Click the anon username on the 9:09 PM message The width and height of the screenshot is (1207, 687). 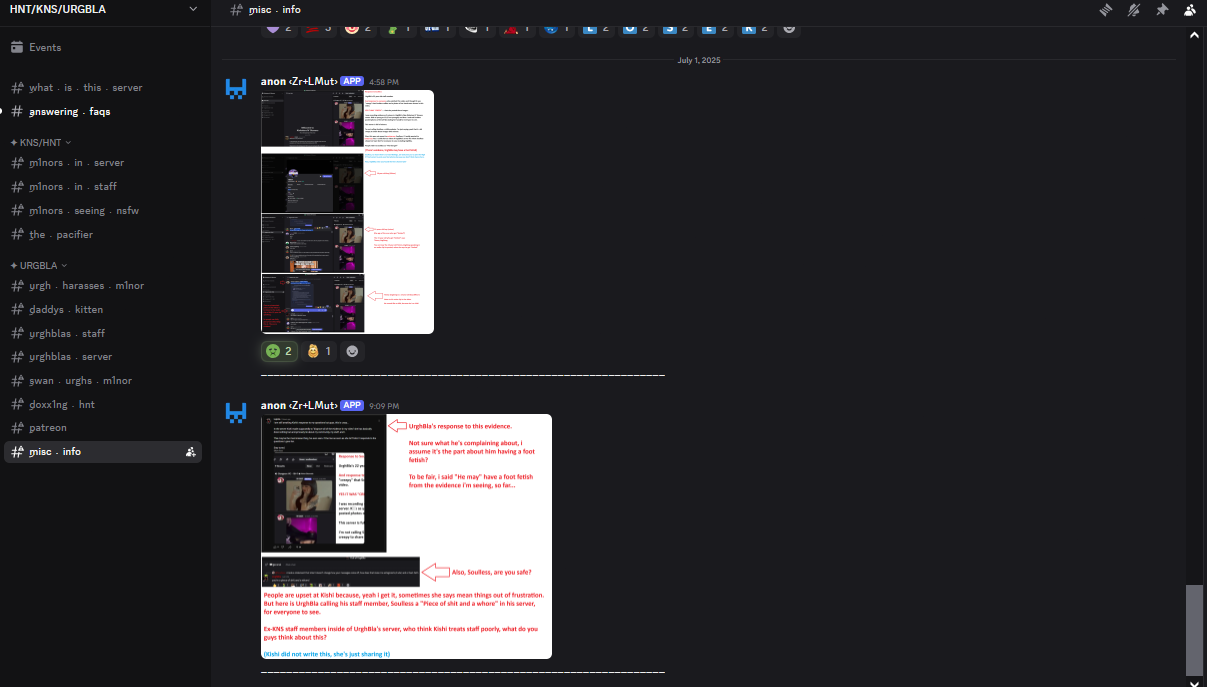pyautogui.click(x=298, y=405)
